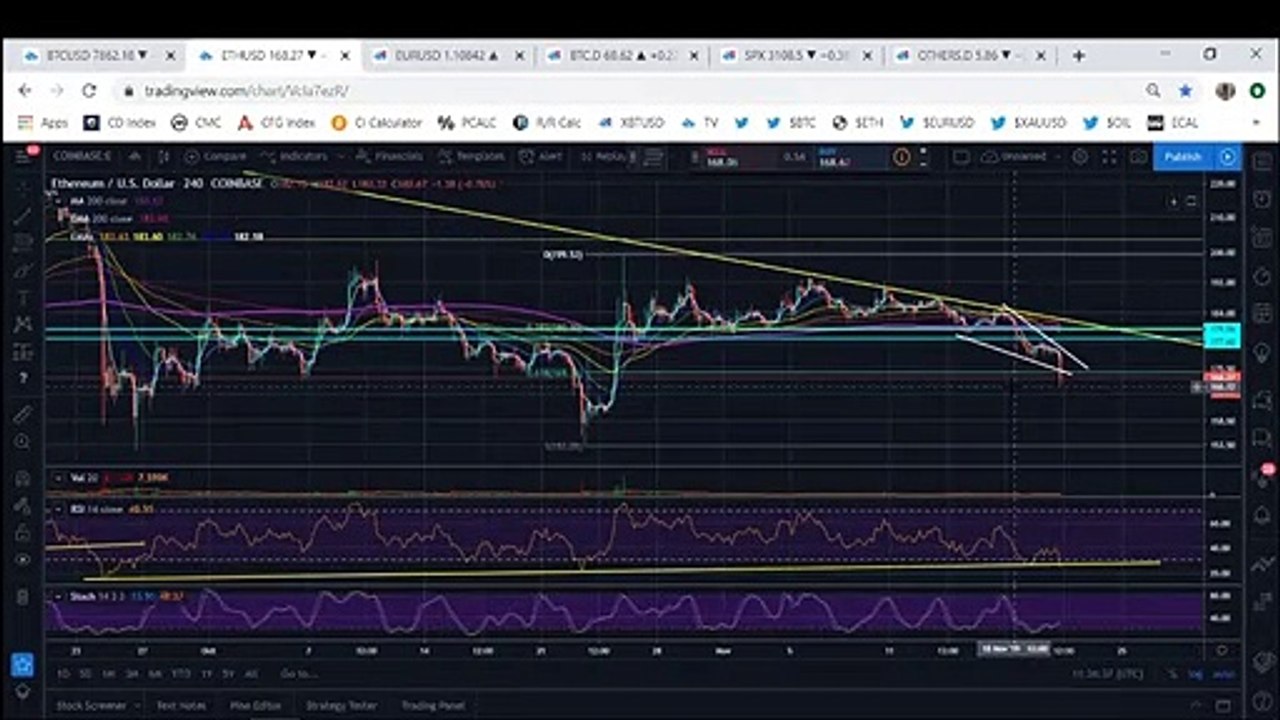
Task: Select the YTD date range
Action: click(181, 675)
